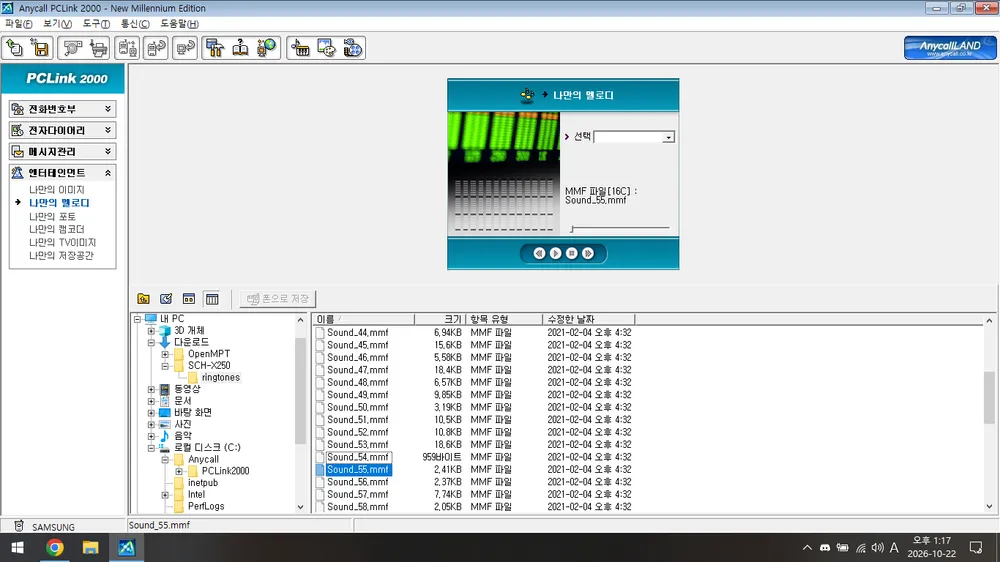Viewport: 1000px width, 562px height.
Task: Click the PC with curved arrow icon
Action: pyautogui.click(x=185, y=48)
